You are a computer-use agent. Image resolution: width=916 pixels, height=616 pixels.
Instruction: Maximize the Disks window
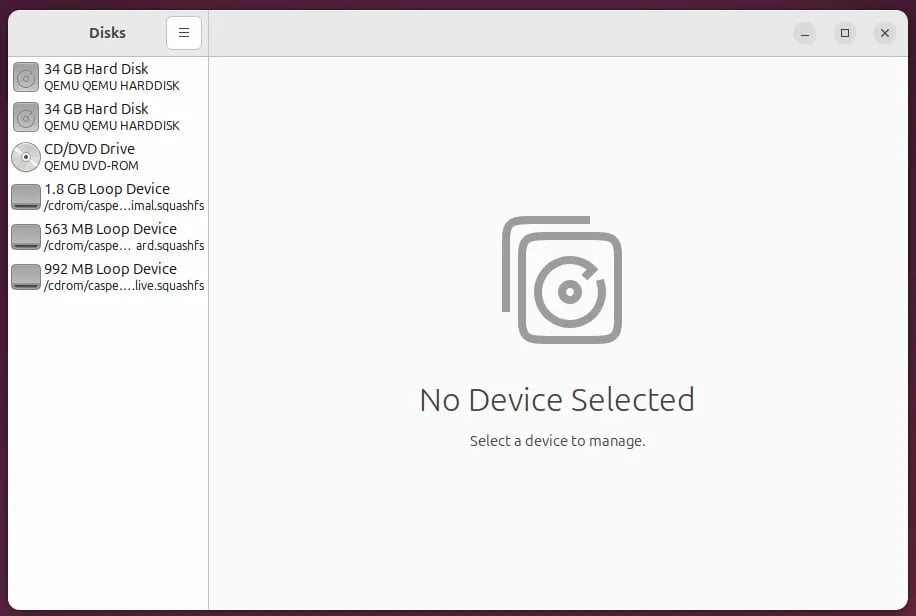[x=845, y=33]
